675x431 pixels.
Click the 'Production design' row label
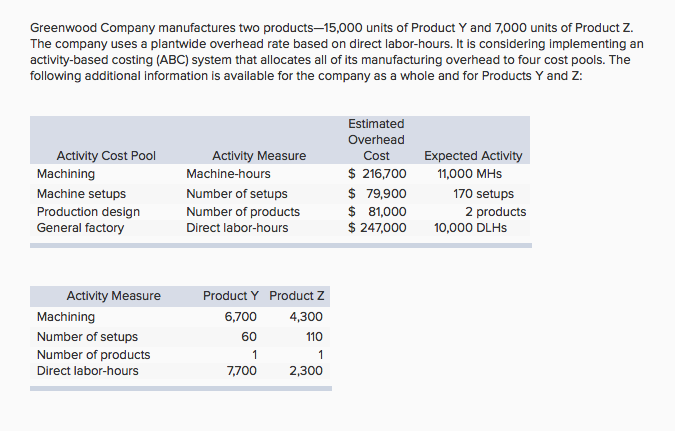pyautogui.click(x=88, y=211)
